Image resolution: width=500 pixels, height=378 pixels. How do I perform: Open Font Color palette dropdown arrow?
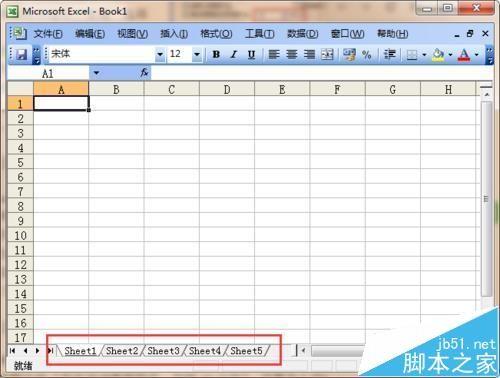(477, 54)
